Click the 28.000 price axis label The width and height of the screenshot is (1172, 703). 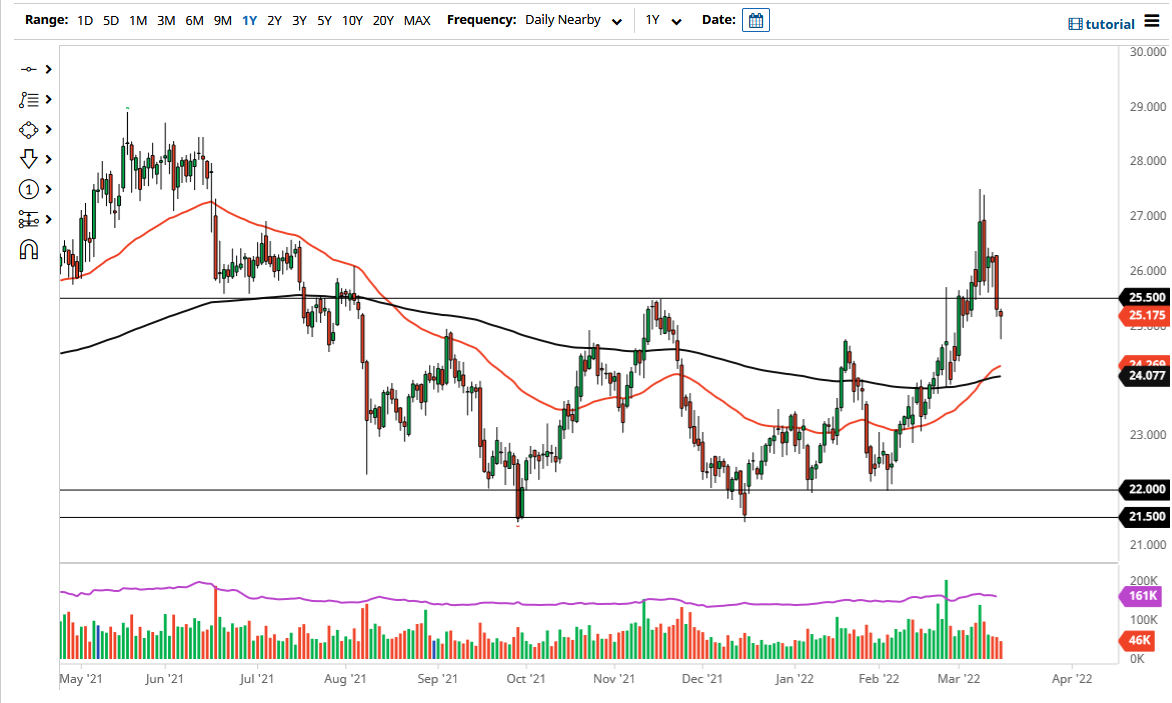pos(1147,161)
